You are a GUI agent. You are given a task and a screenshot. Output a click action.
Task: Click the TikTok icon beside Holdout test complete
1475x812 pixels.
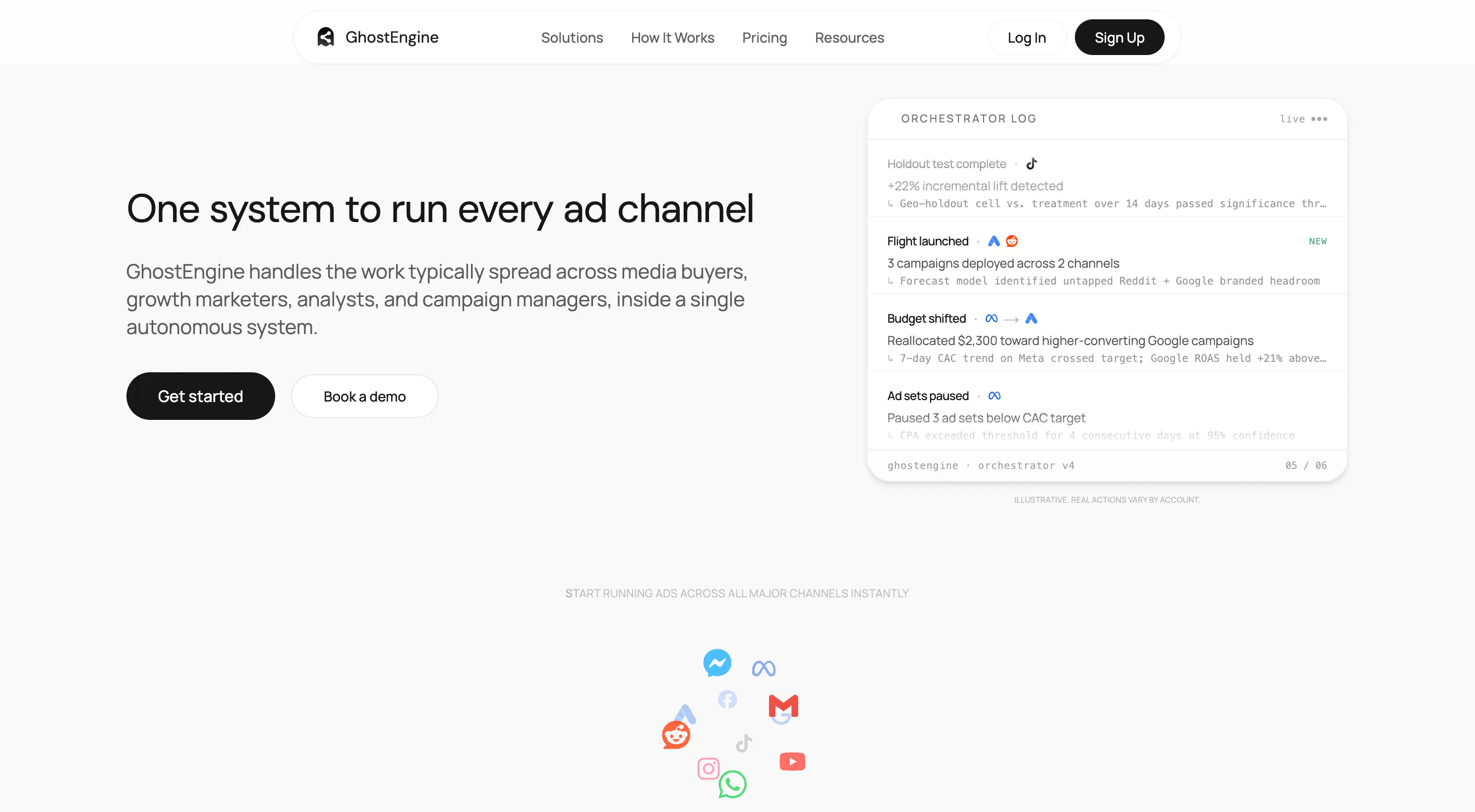click(x=1031, y=165)
